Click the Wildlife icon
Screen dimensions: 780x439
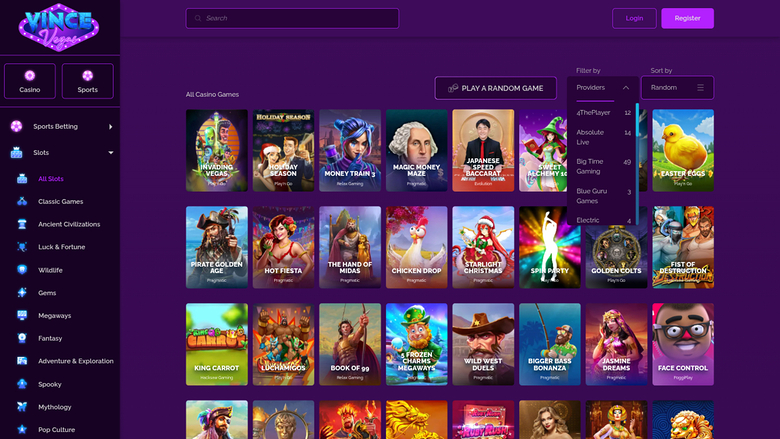pyautogui.click(x=22, y=270)
